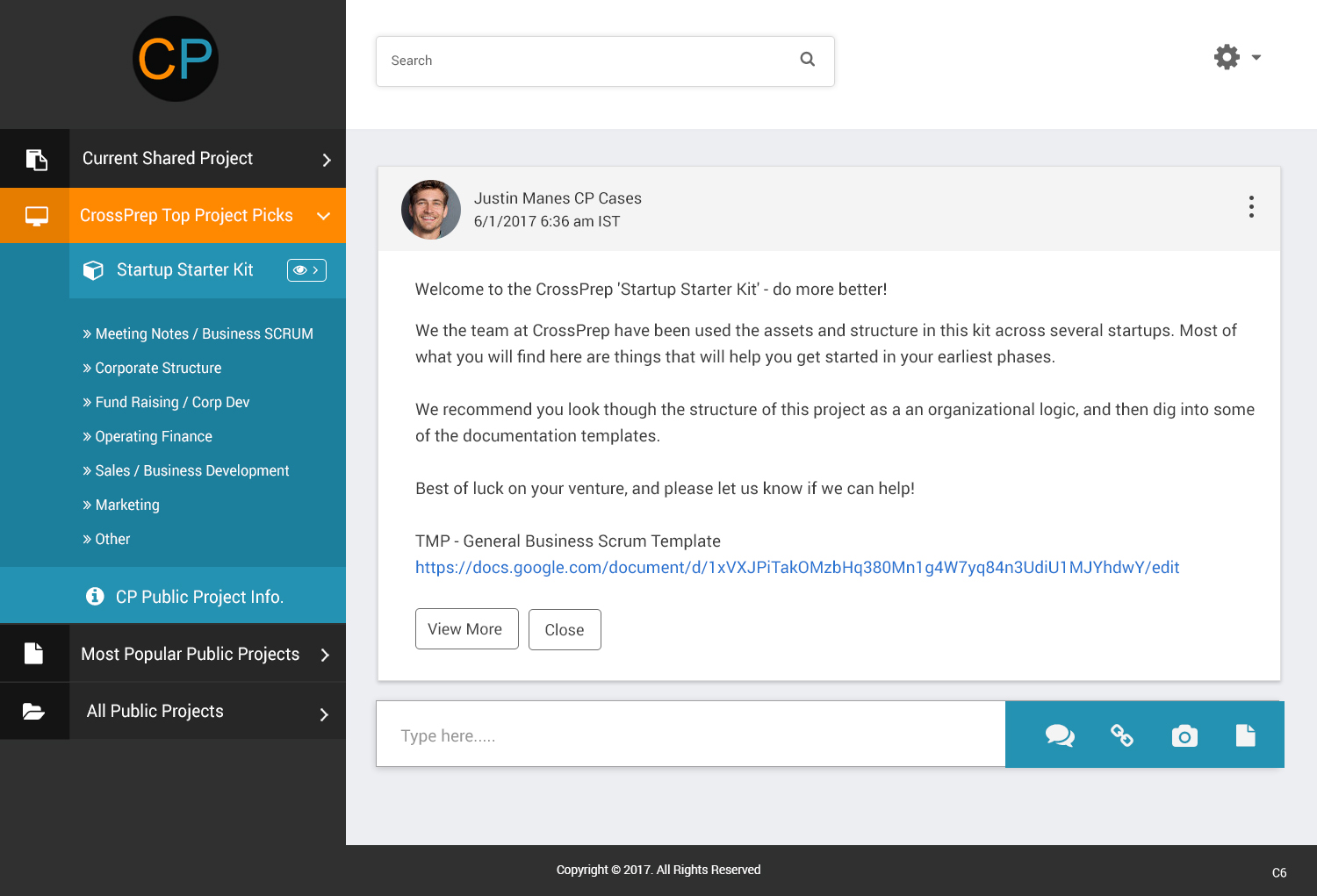Click the Current Shared Project documents icon
Image resolution: width=1317 pixels, height=896 pixels.
pos(36,160)
